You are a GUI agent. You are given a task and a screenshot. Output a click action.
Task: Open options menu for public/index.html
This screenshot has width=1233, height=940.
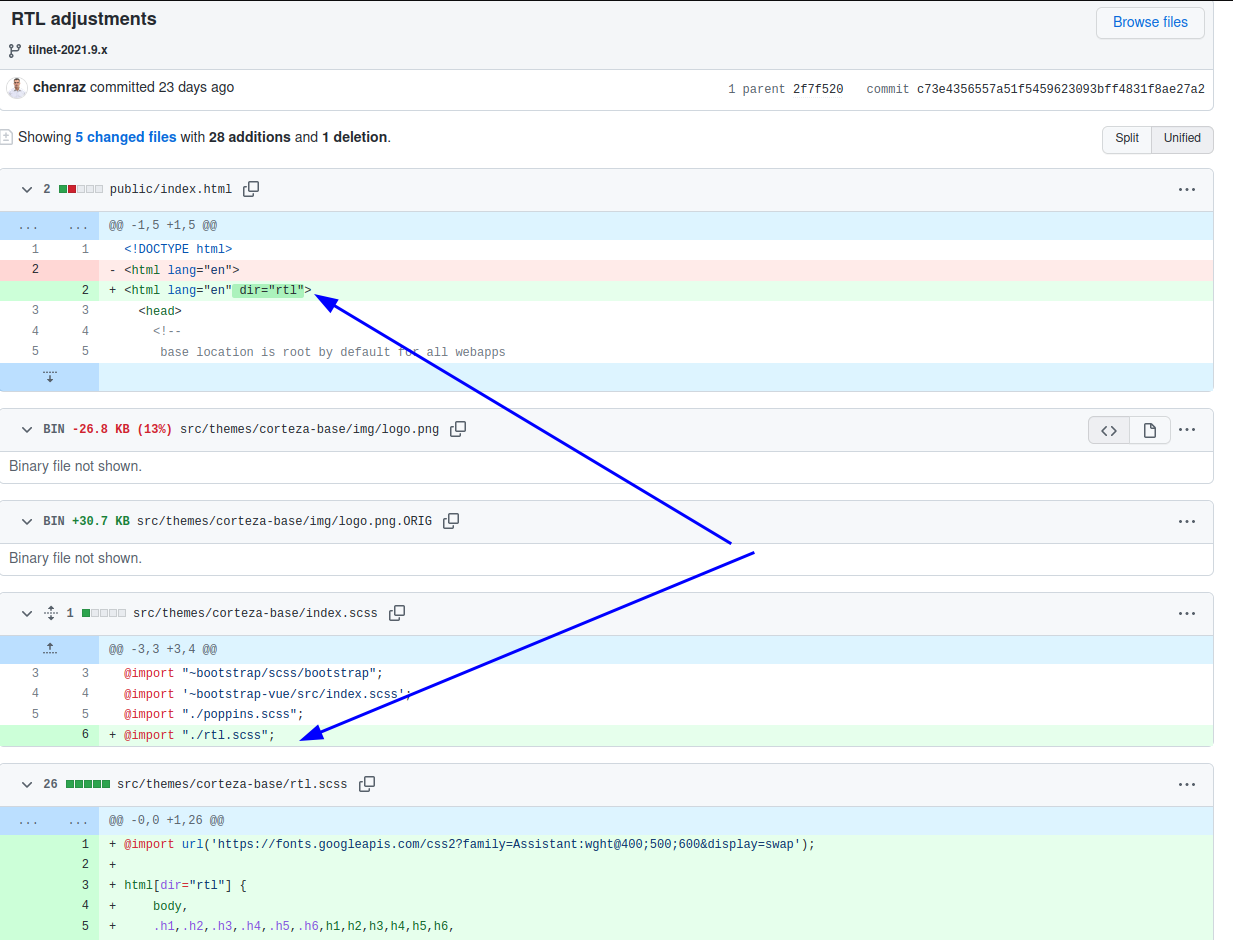tap(1187, 189)
